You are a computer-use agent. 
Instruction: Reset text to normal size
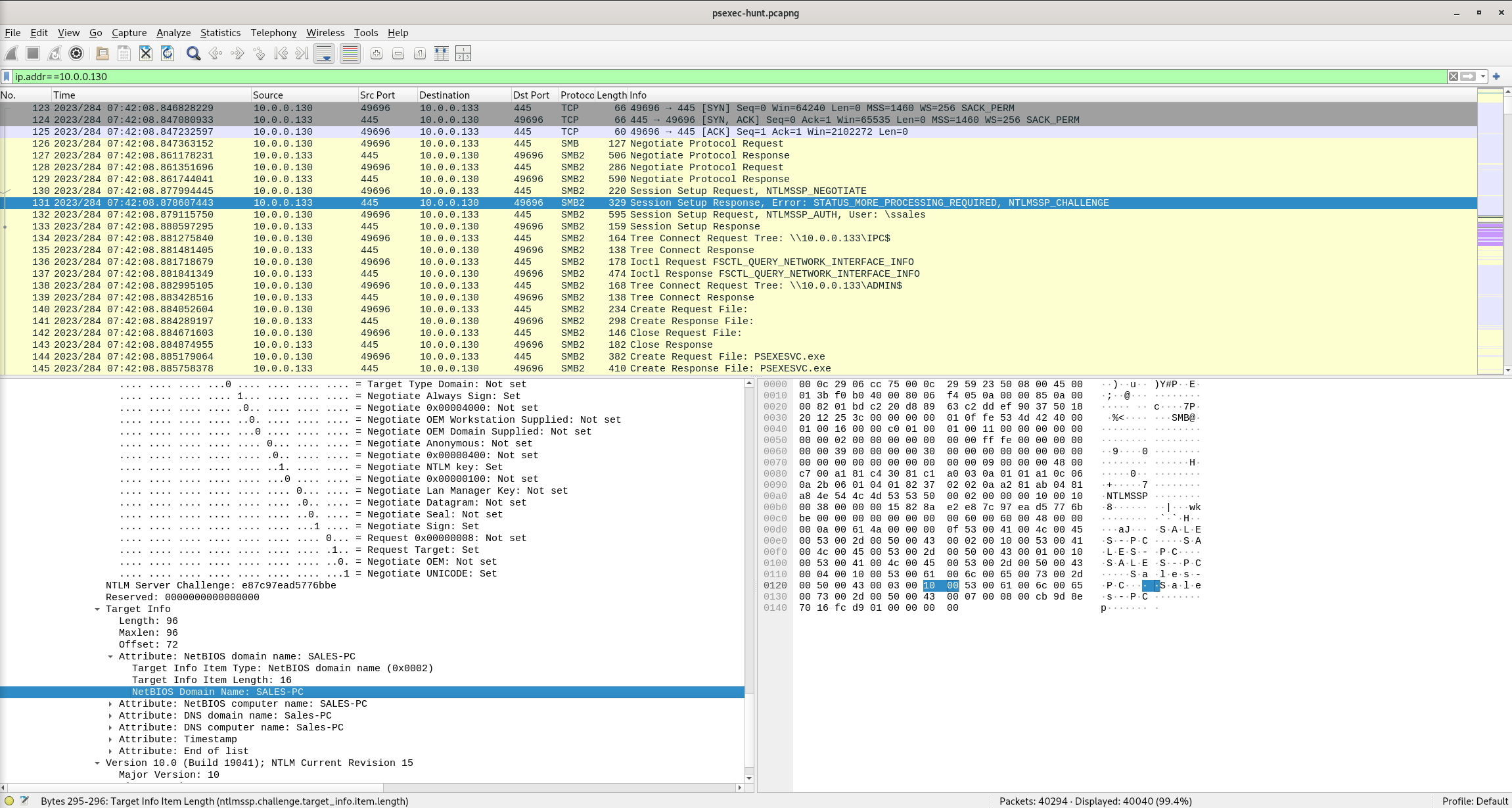click(x=419, y=54)
